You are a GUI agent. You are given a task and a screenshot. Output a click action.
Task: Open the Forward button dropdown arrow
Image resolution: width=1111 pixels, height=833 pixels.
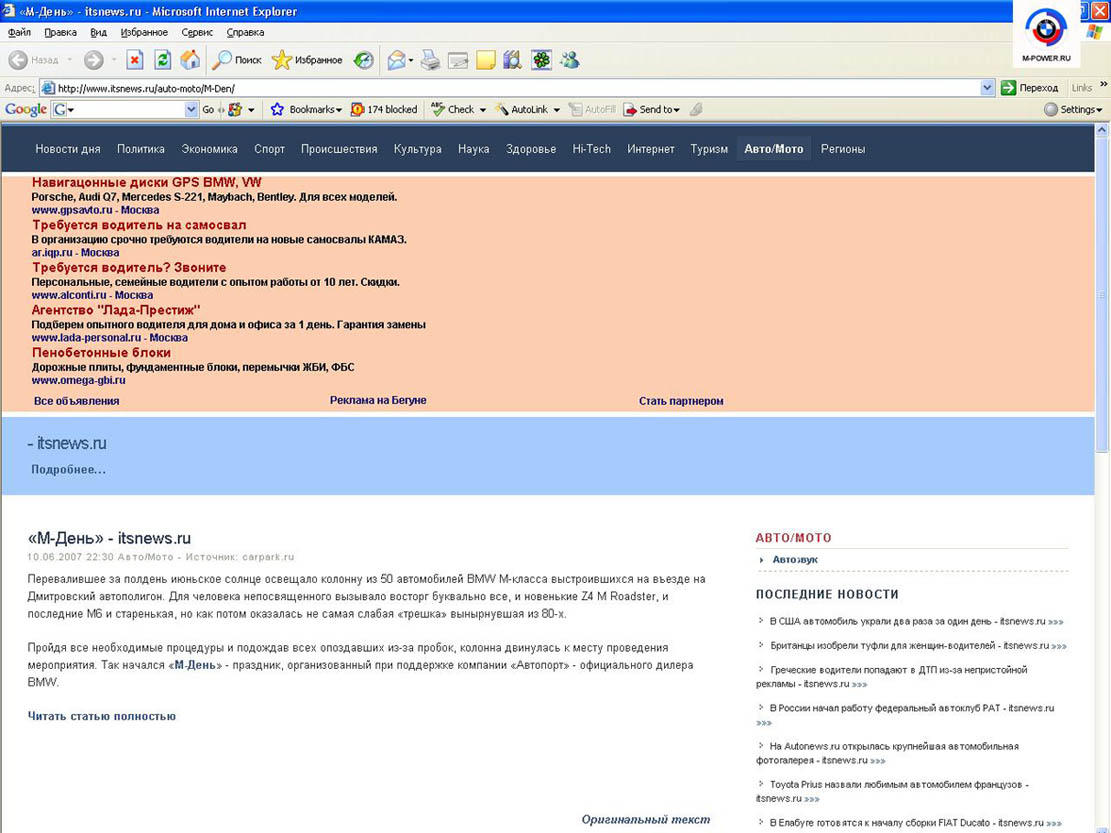tap(113, 60)
